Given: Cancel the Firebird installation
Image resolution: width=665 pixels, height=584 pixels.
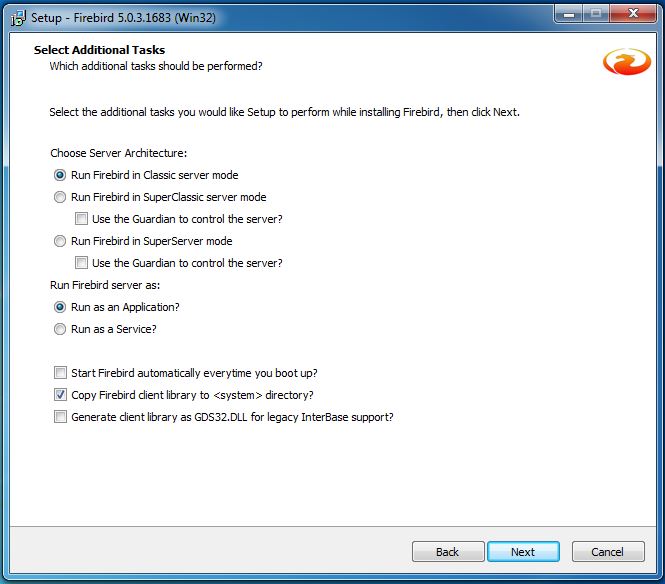Looking at the screenshot, I should 607,552.
